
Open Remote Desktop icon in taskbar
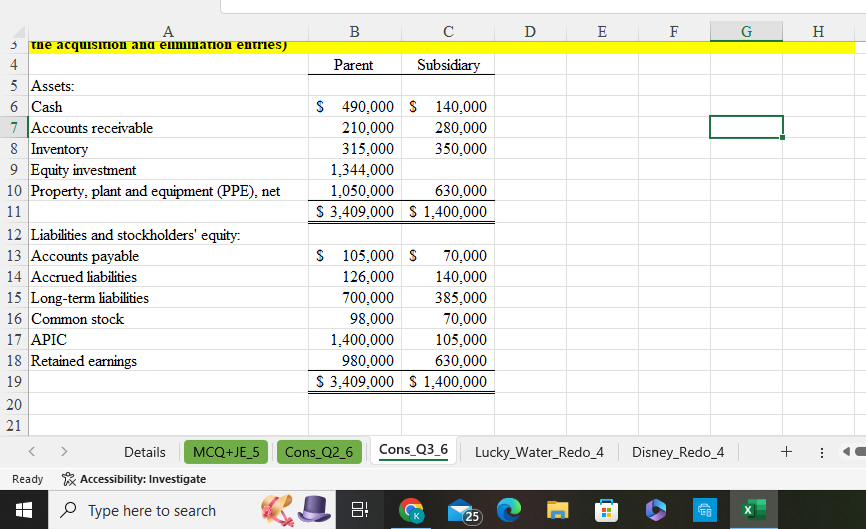(x=705, y=510)
